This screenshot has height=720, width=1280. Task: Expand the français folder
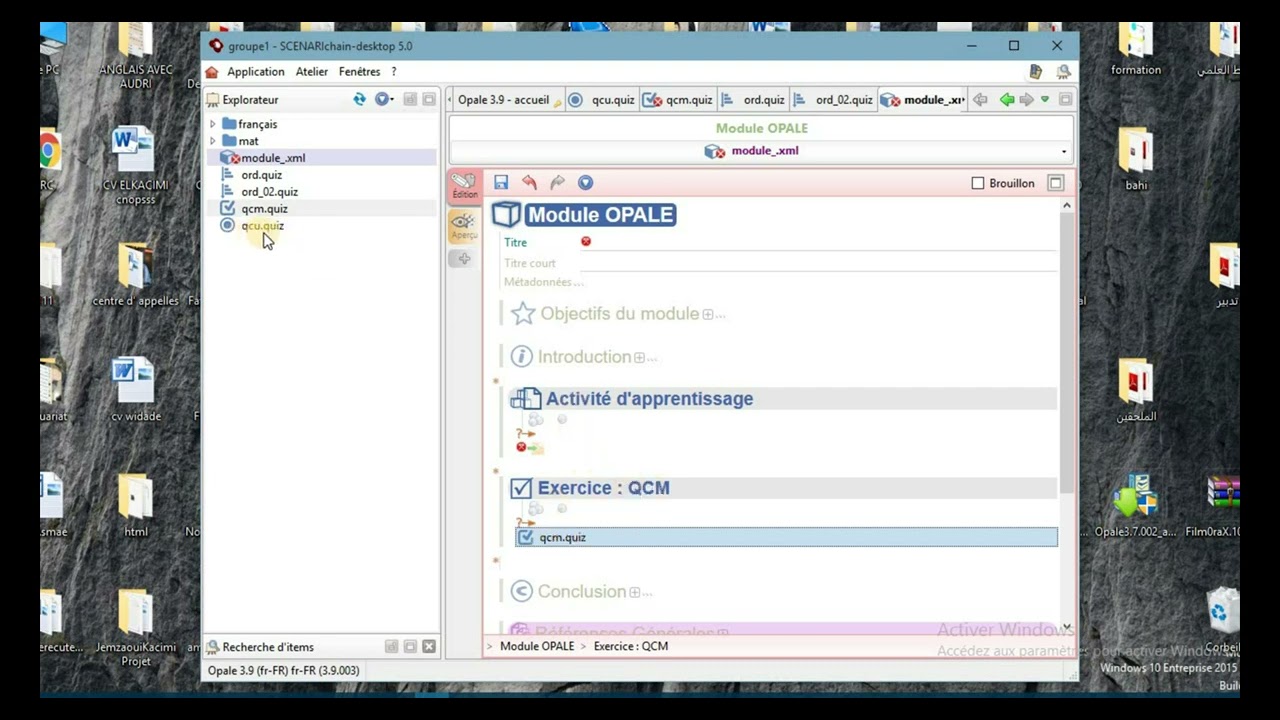click(212, 124)
